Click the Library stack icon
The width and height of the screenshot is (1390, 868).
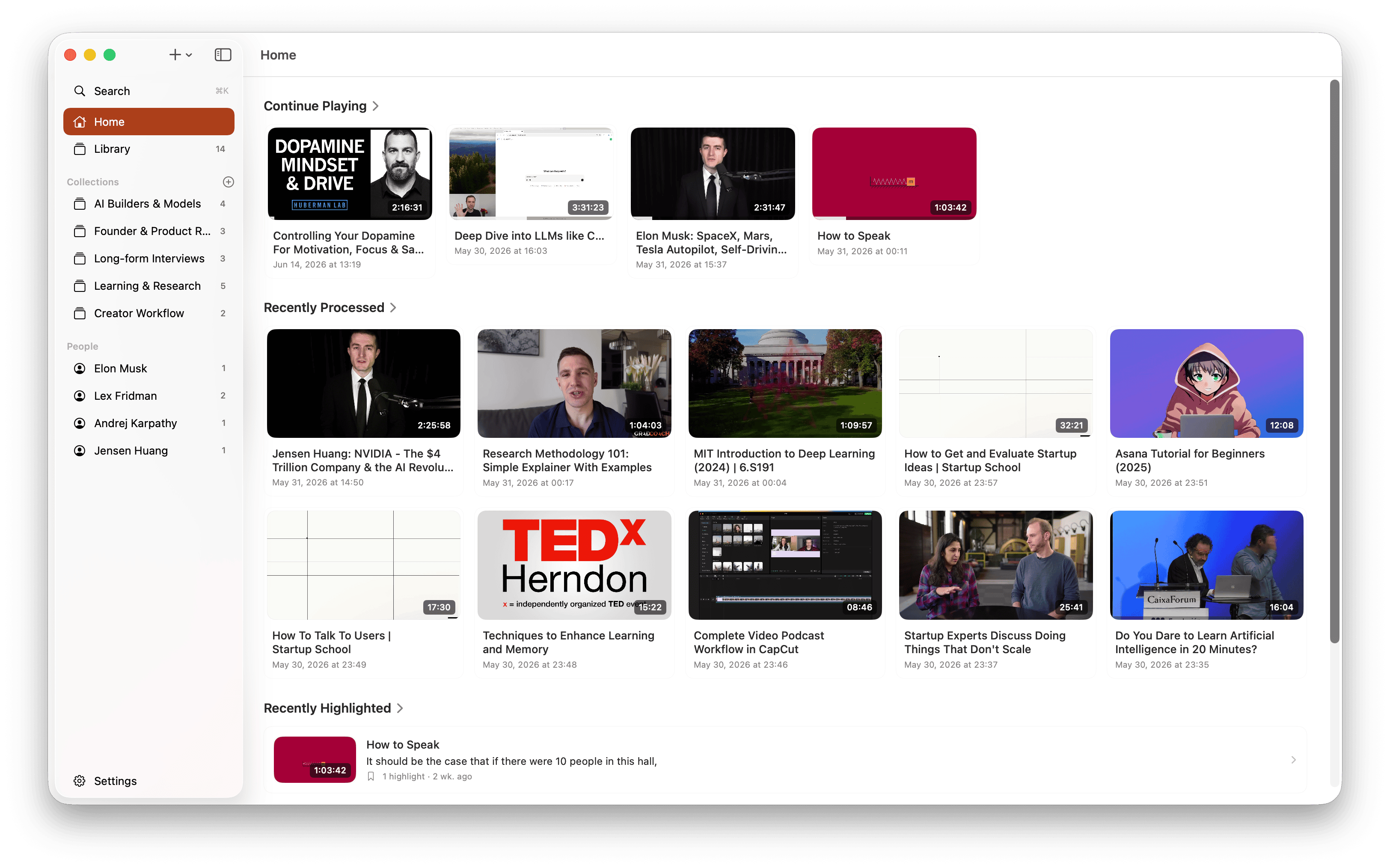[80, 149]
